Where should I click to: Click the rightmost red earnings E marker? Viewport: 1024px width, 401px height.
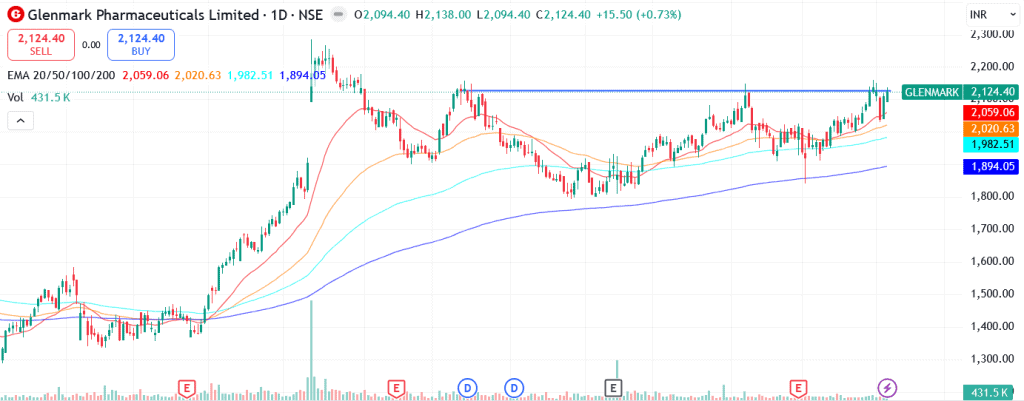pyautogui.click(x=798, y=387)
